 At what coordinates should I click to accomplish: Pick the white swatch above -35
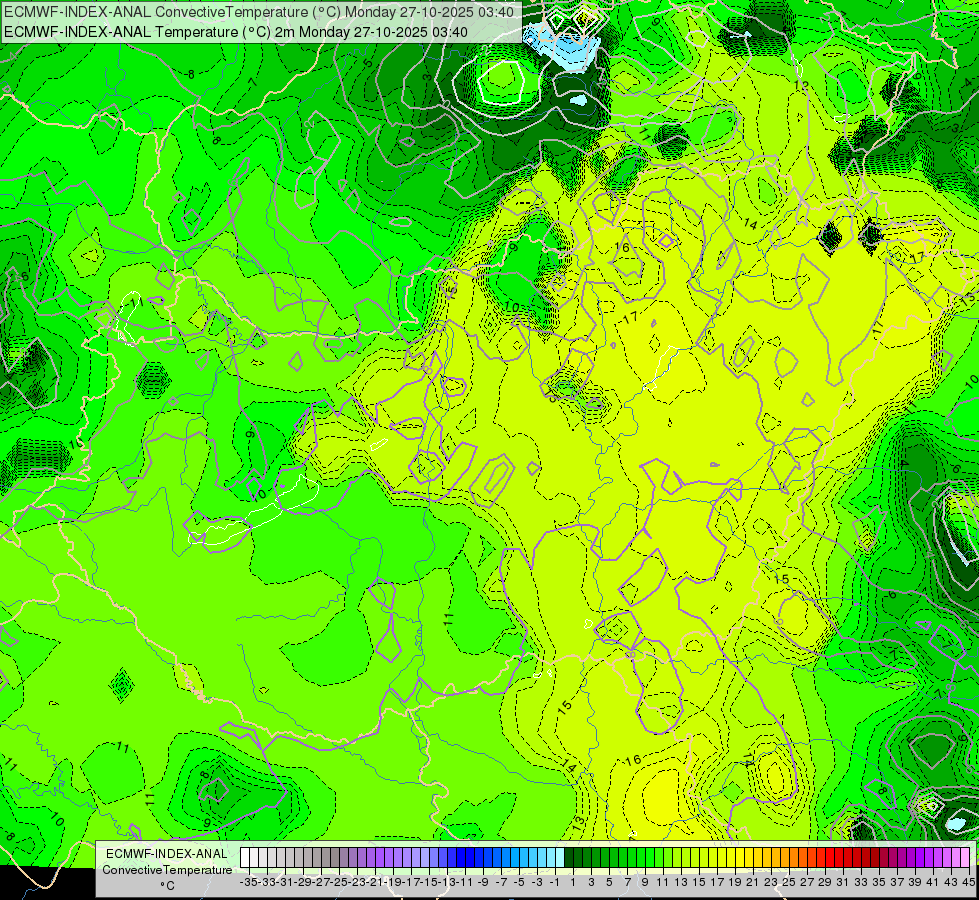245,858
